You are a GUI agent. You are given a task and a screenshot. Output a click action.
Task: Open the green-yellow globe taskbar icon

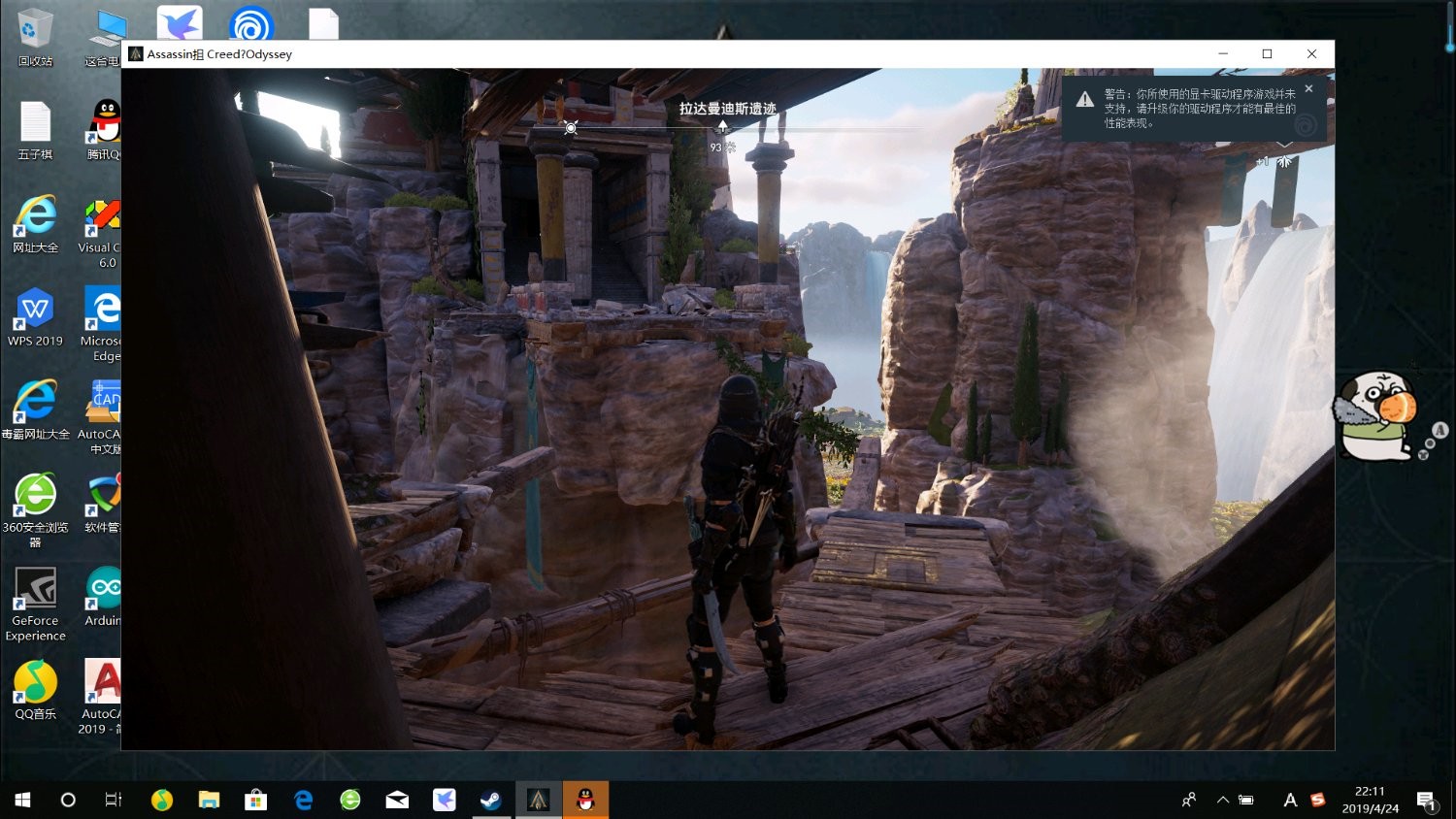(161, 800)
